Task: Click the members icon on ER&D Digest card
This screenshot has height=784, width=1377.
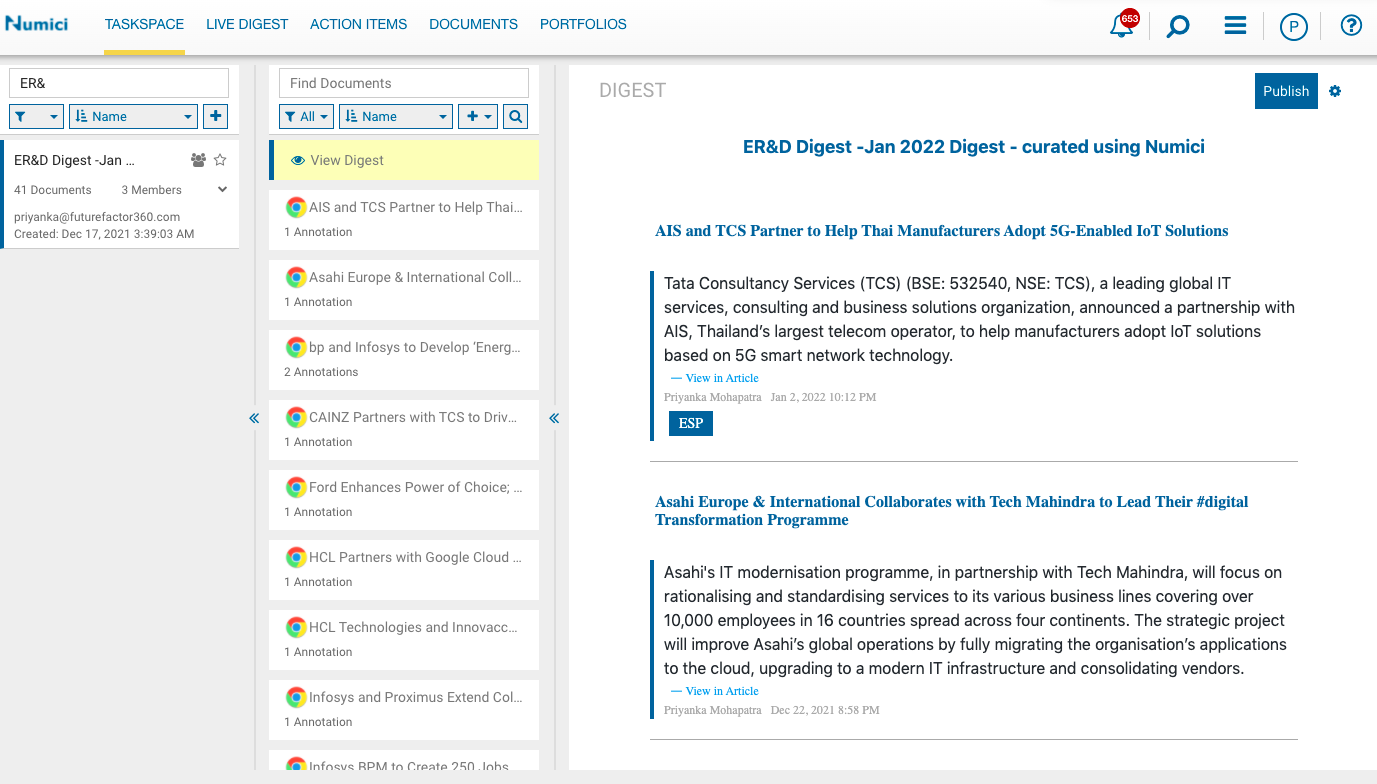Action: (x=198, y=160)
